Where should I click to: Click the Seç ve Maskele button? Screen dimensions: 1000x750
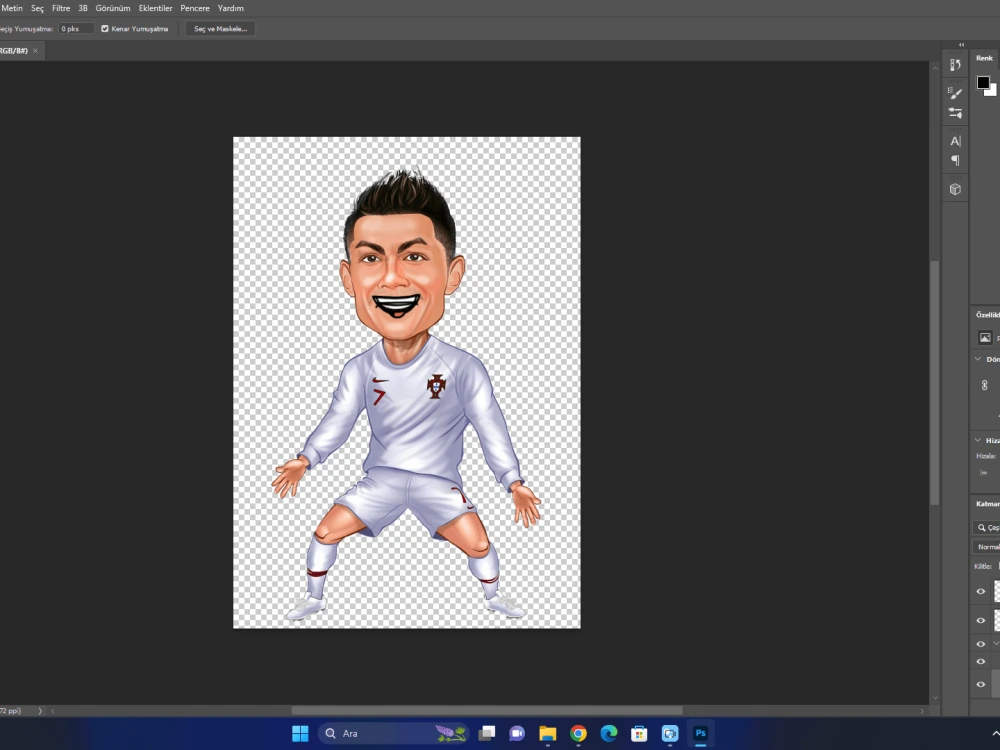[220, 29]
